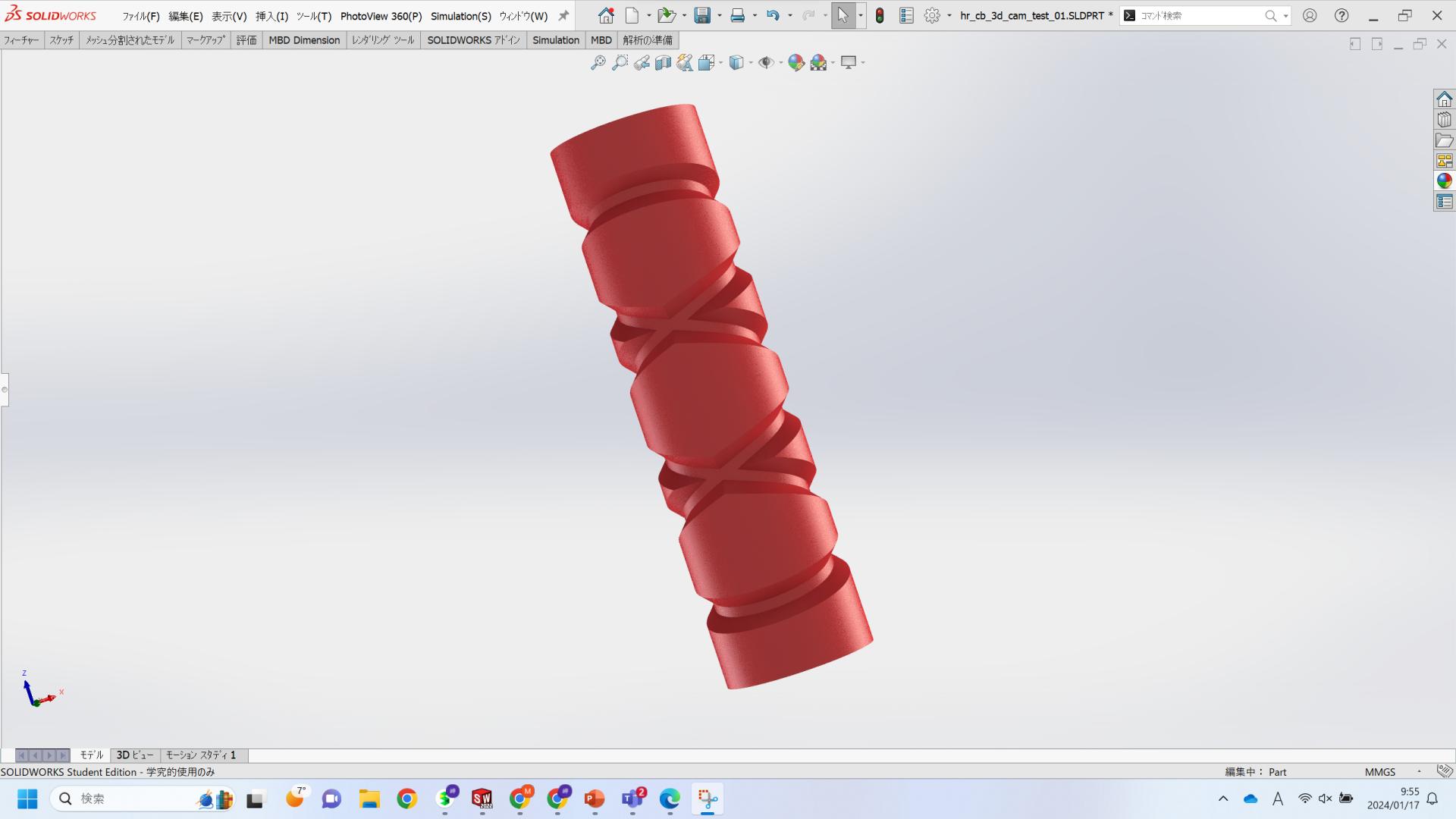Switch to the 3D ビュー bottom tab
This screenshot has width=1456, height=819.
pos(135,755)
